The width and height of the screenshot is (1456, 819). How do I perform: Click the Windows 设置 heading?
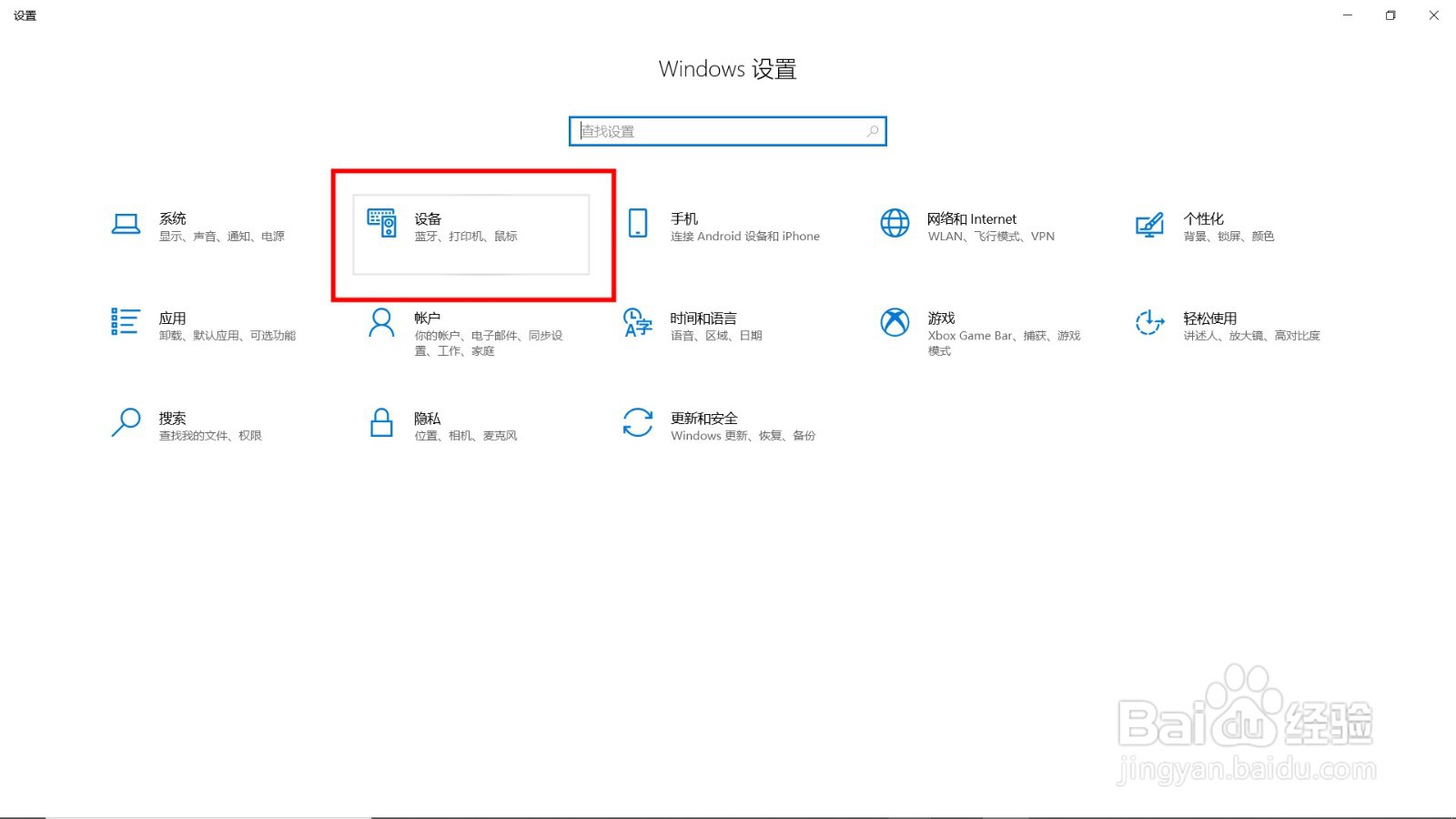727,68
